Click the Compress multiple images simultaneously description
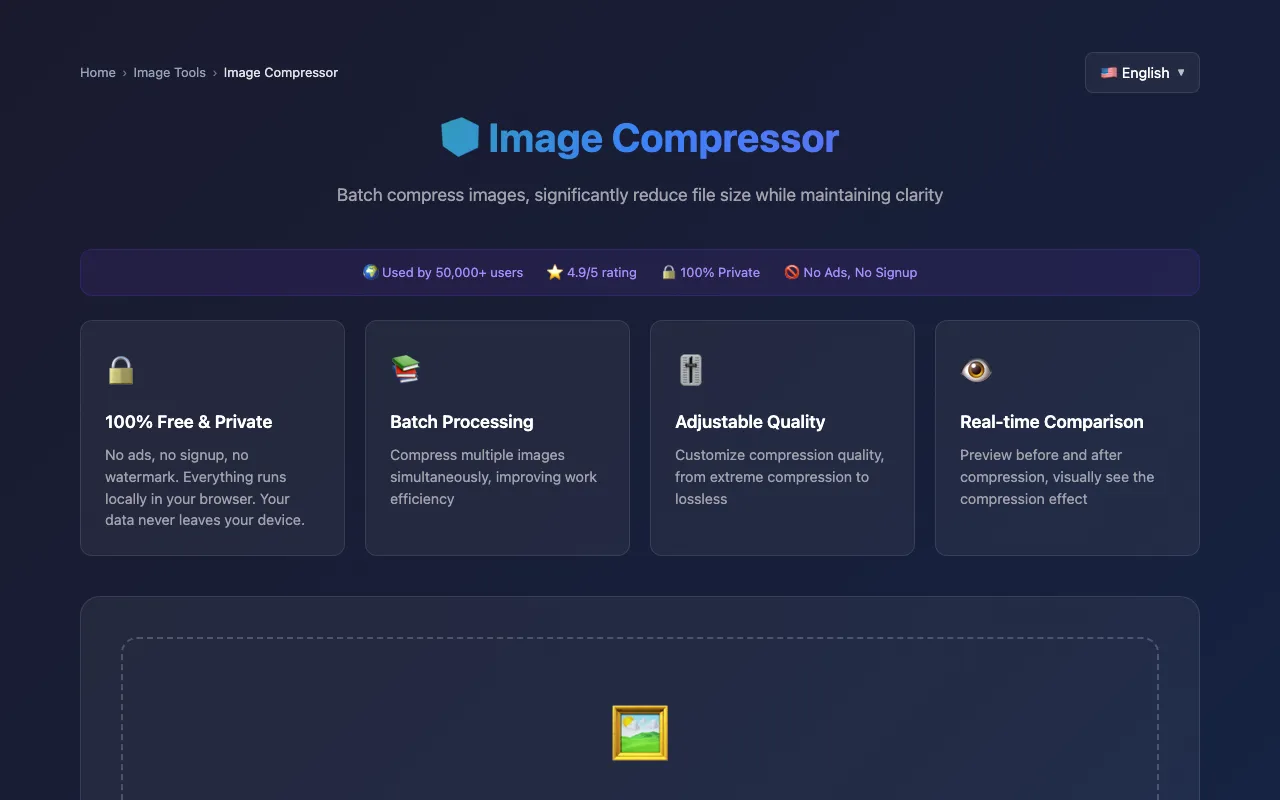Screen dimensions: 1280x800 tap(494, 477)
